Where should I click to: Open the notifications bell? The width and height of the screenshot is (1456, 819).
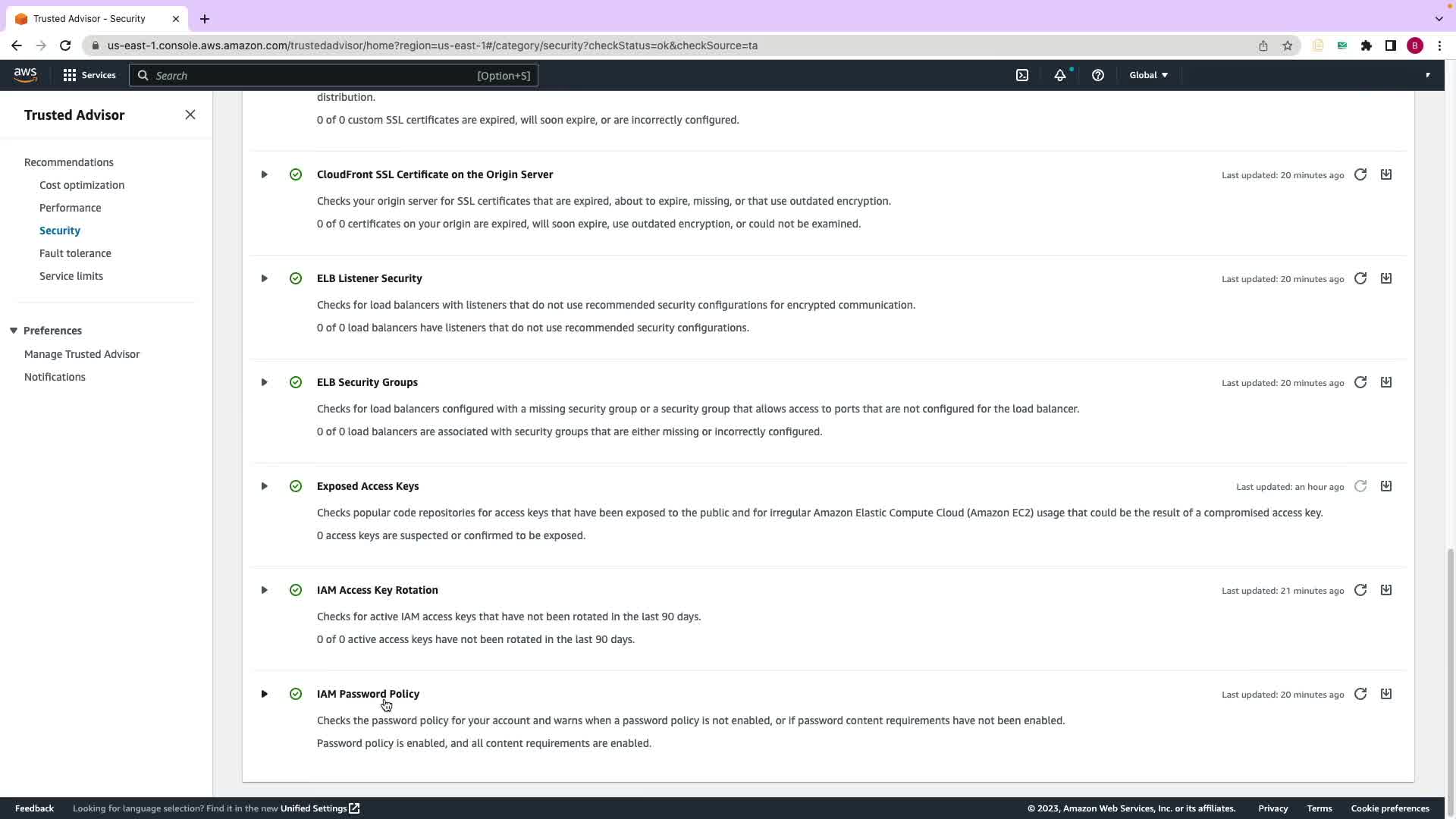coord(1060,75)
